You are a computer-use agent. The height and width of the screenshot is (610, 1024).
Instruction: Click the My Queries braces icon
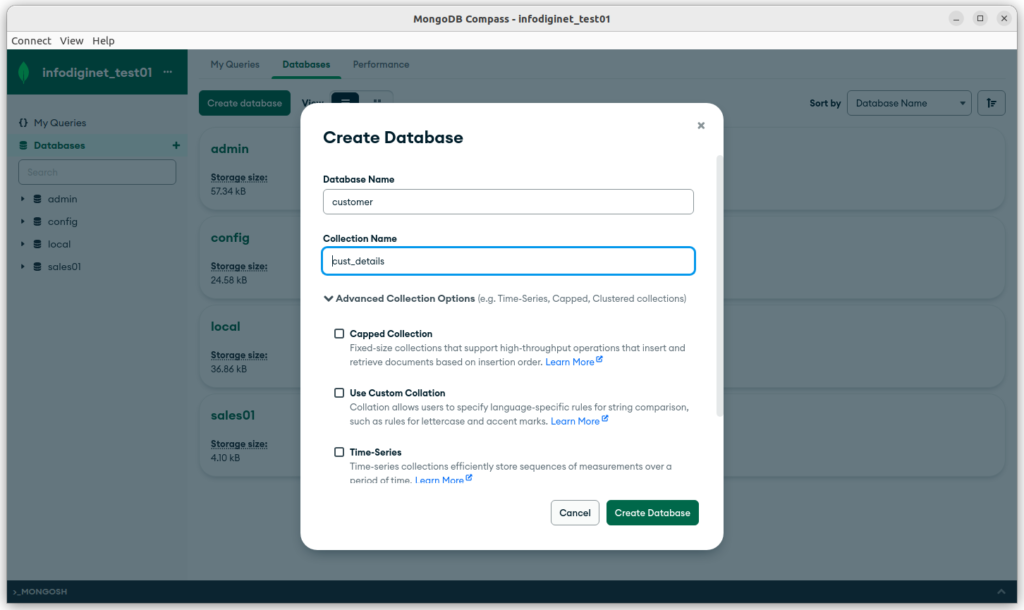(24, 123)
